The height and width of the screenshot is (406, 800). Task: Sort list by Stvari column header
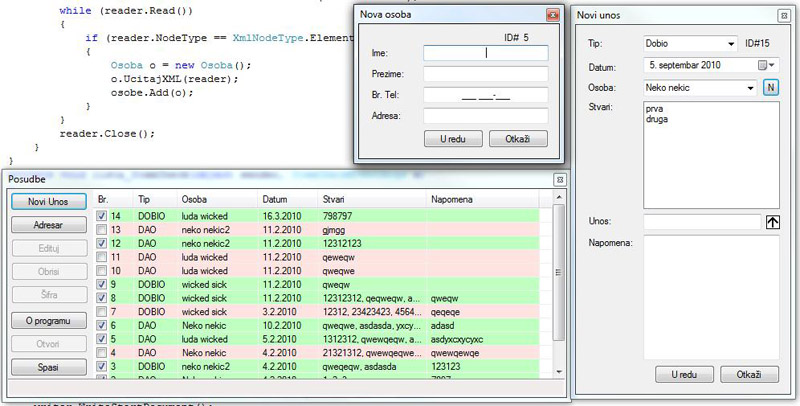pyautogui.click(x=372, y=199)
